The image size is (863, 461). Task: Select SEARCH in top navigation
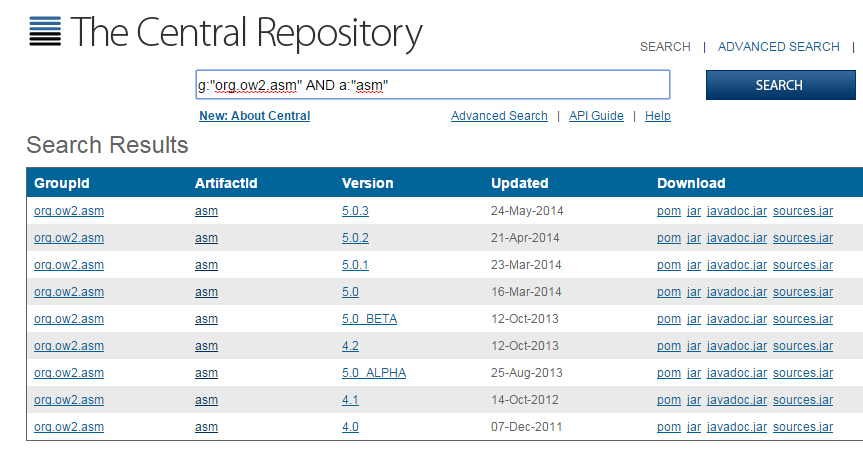(665, 47)
